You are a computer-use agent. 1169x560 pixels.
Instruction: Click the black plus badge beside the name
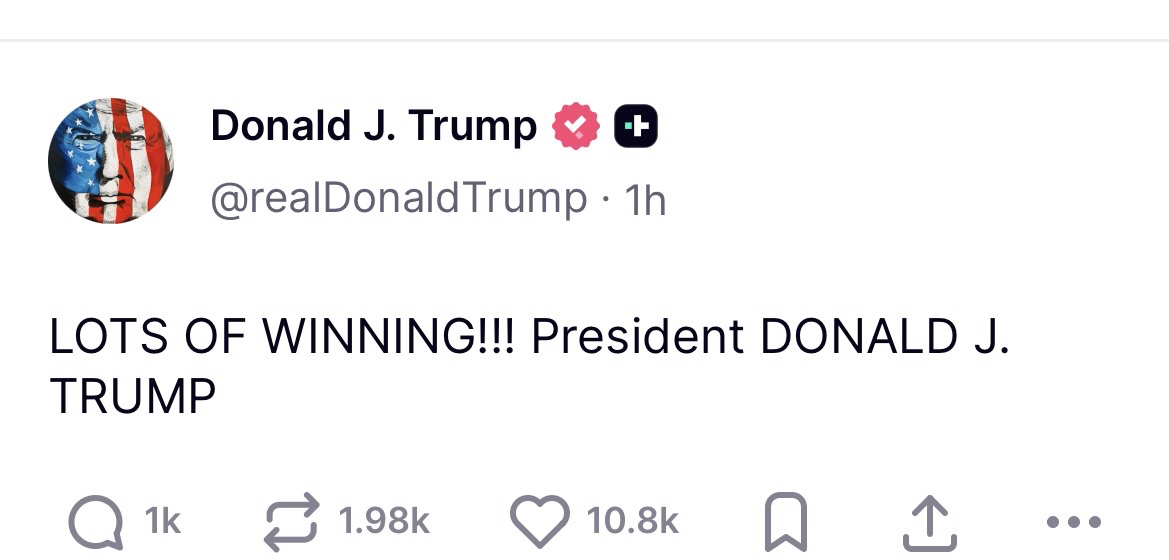pos(635,127)
